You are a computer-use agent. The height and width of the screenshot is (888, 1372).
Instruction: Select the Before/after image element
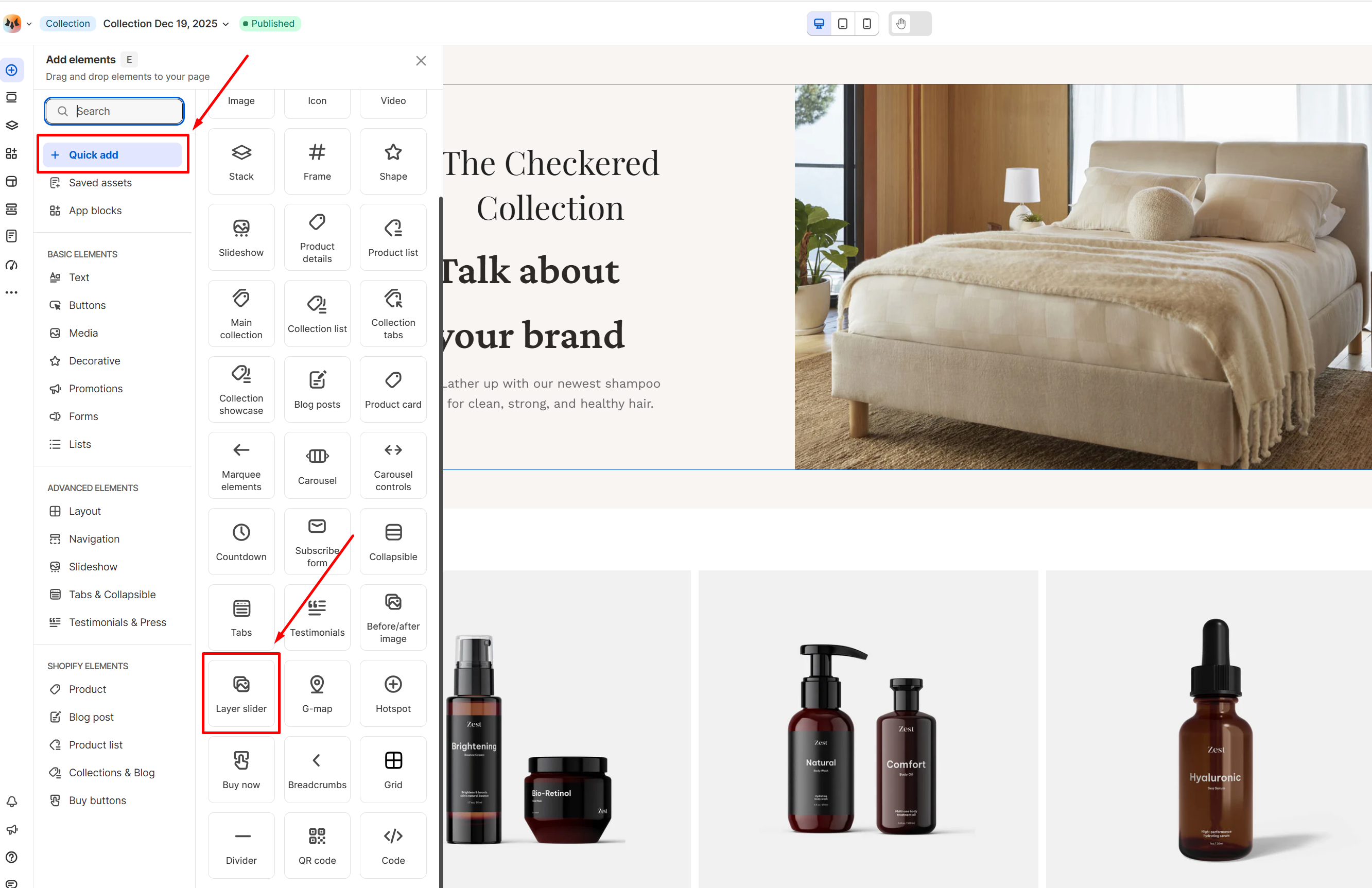[393, 617]
